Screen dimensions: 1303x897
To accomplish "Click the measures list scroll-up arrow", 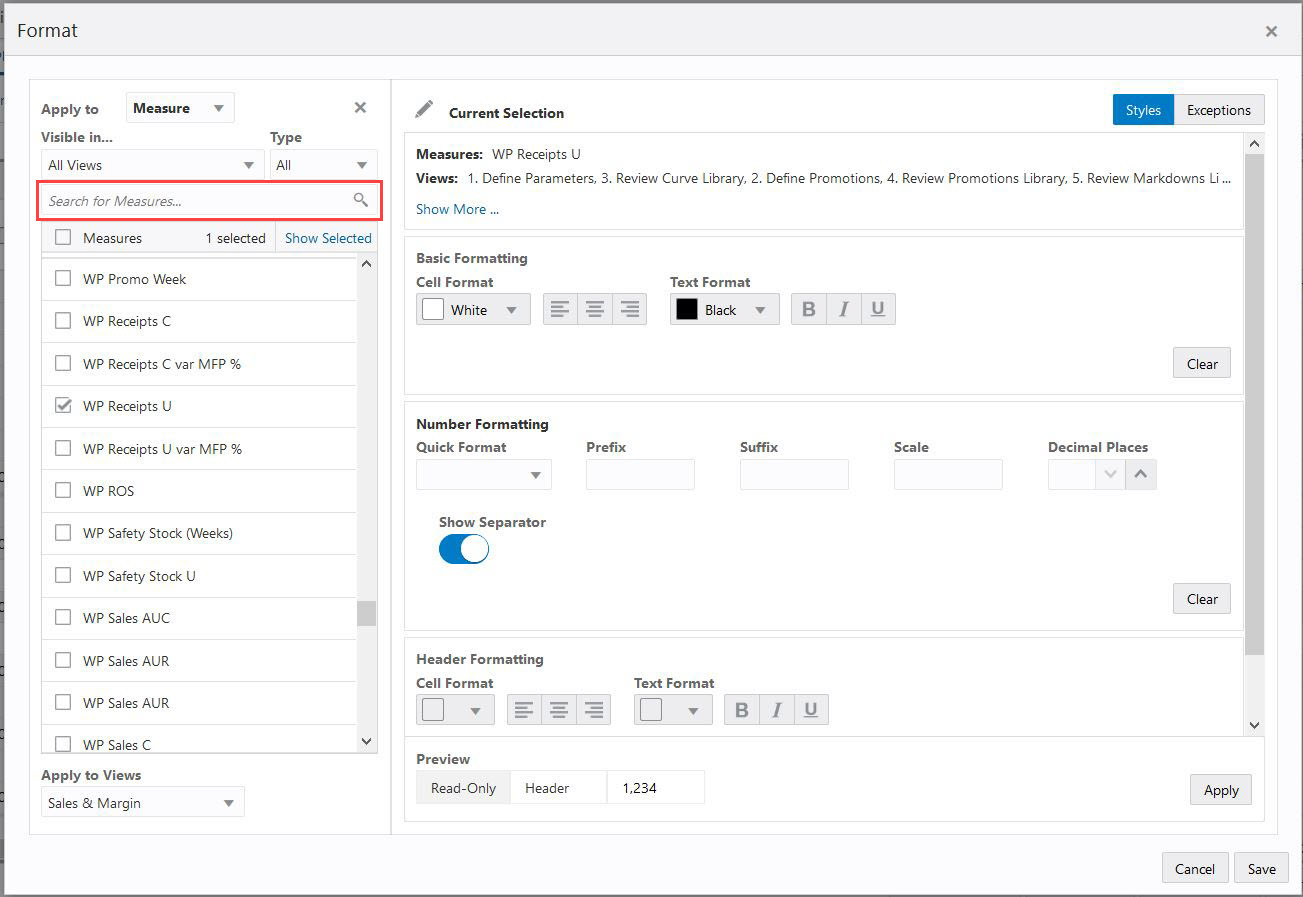I will (x=366, y=264).
